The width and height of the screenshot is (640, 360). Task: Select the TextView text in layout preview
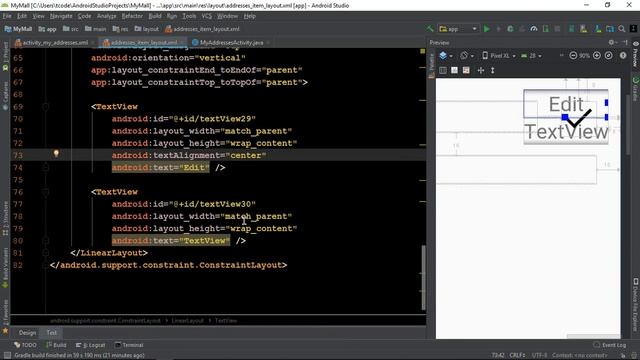(566, 132)
